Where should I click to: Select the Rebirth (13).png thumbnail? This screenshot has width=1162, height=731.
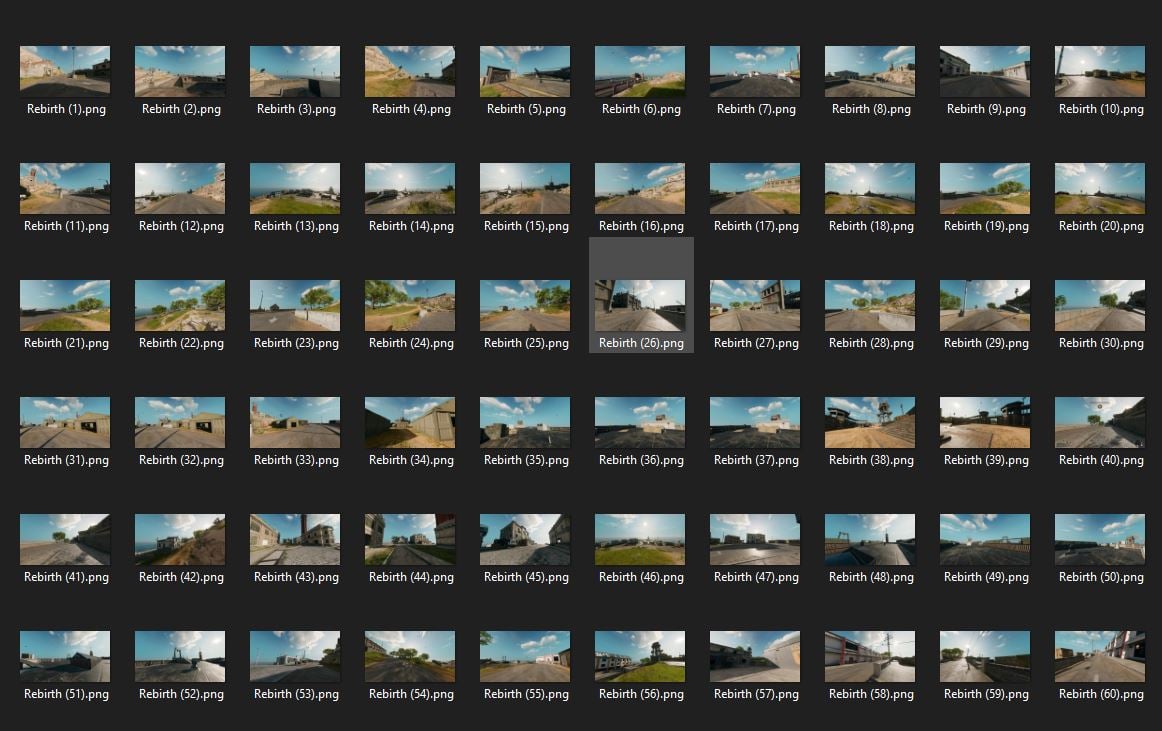pyautogui.click(x=295, y=188)
